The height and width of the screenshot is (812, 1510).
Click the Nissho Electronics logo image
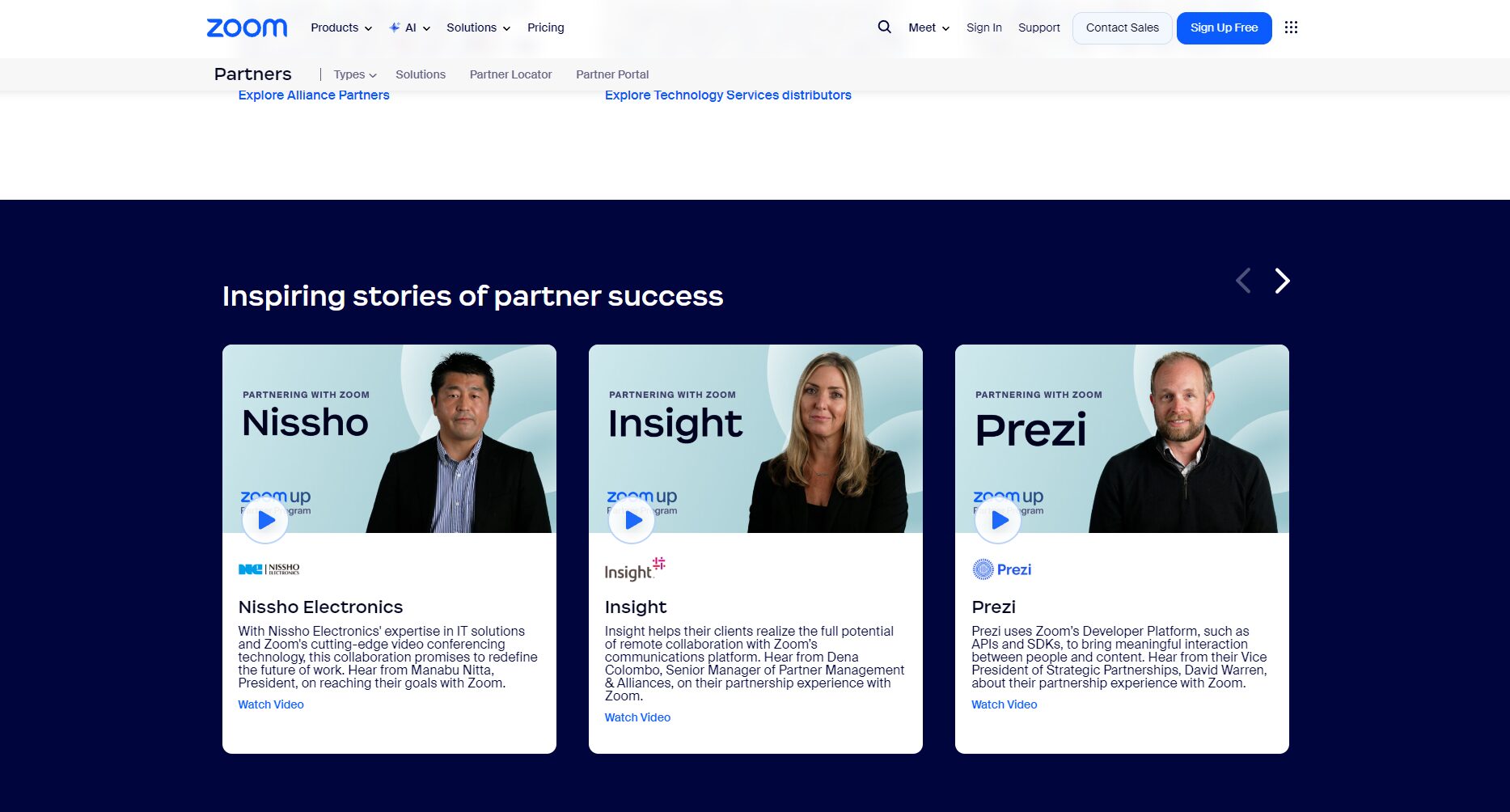pos(269,569)
